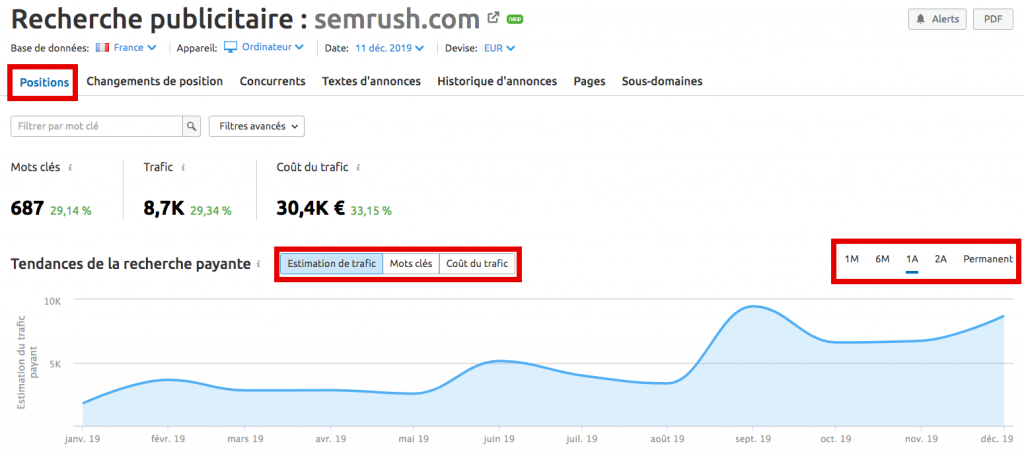Open the Ordinateur device dropdown
This screenshot has height=458, width=1024.
272,47
